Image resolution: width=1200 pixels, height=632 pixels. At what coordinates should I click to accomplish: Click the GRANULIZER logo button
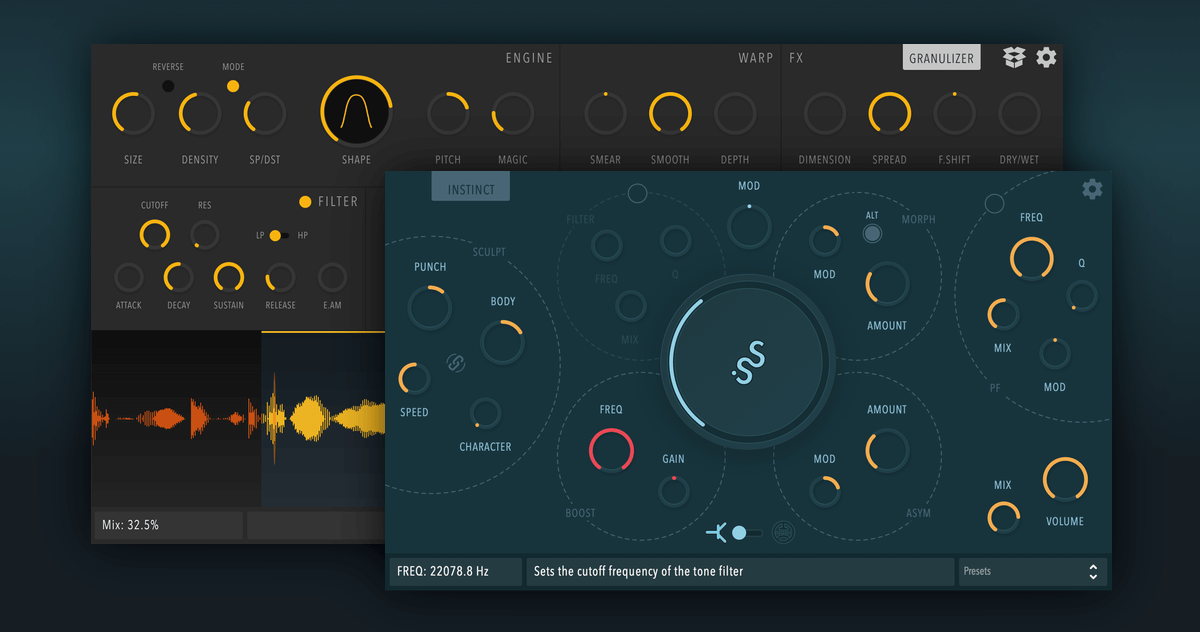point(941,58)
